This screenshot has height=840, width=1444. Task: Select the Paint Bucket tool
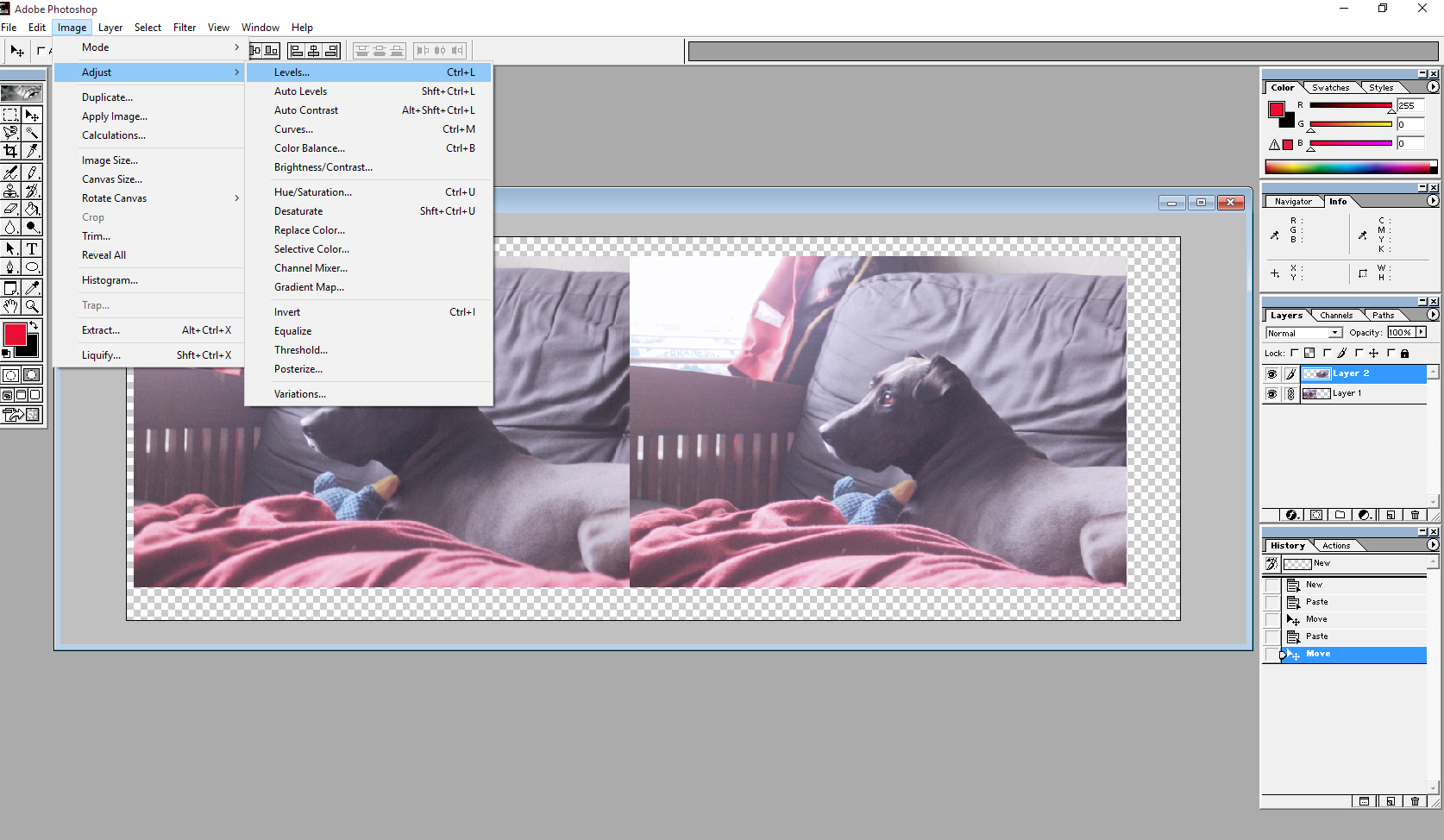(32, 209)
